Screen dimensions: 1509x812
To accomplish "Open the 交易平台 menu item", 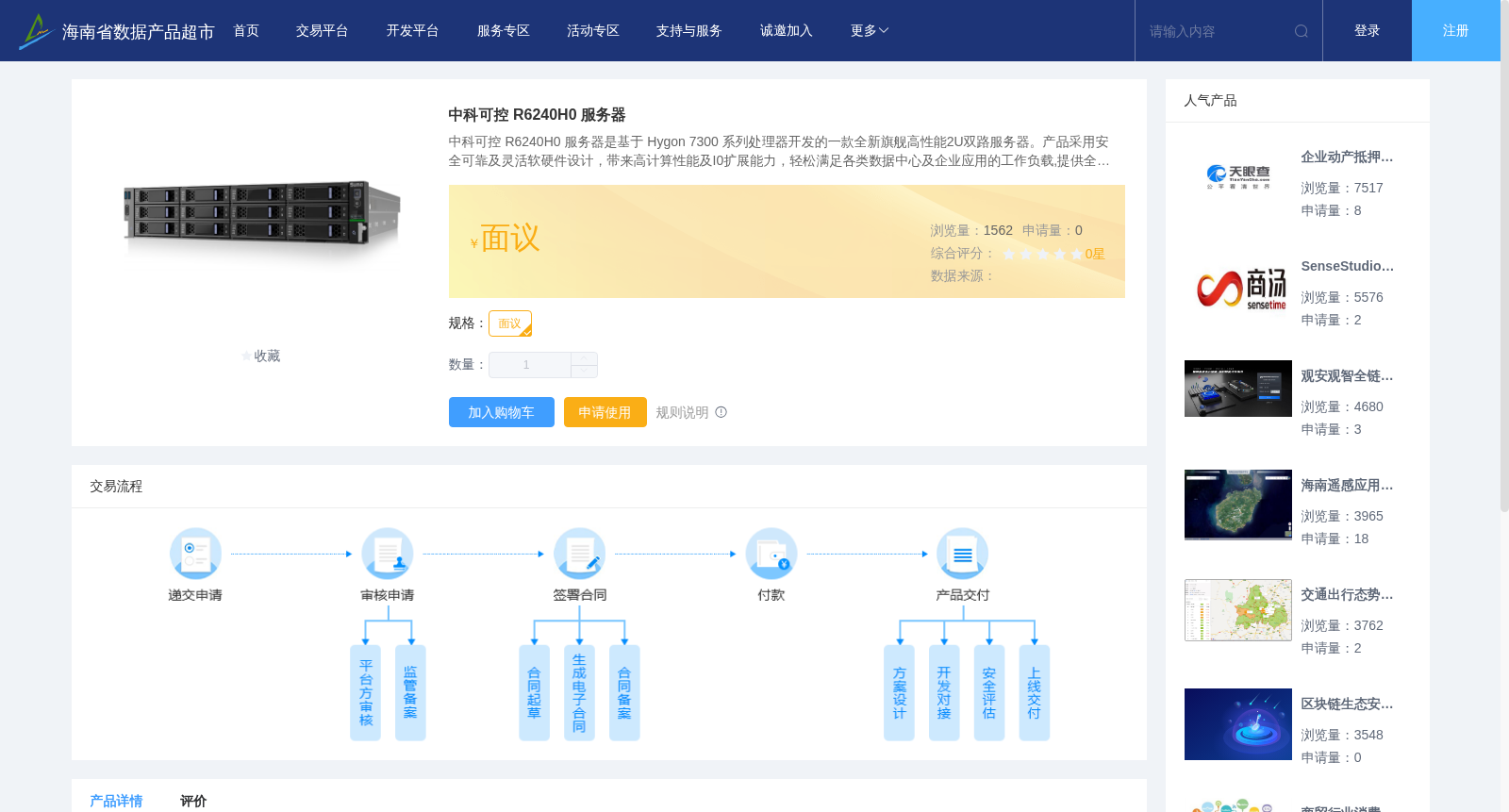I will [323, 31].
